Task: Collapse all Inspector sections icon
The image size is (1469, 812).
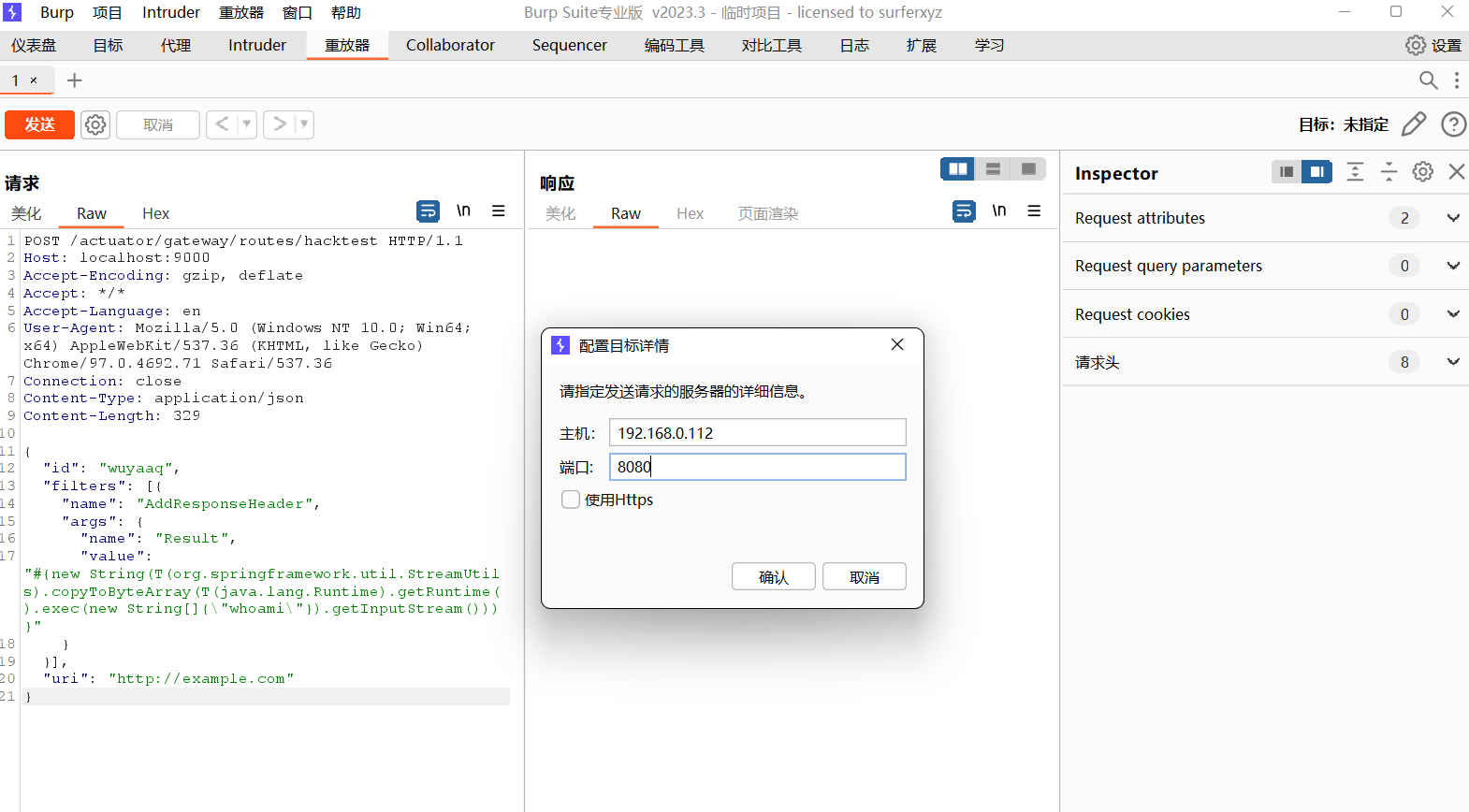Action: (1389, 172)
